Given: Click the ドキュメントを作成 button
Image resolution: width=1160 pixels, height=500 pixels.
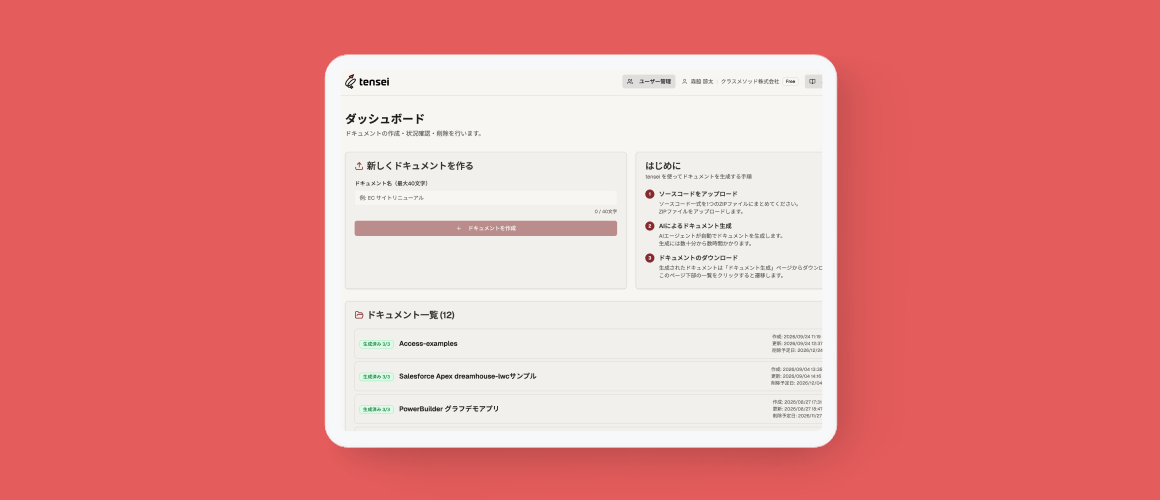Looking at the screenshot, I should click(485, 229).
